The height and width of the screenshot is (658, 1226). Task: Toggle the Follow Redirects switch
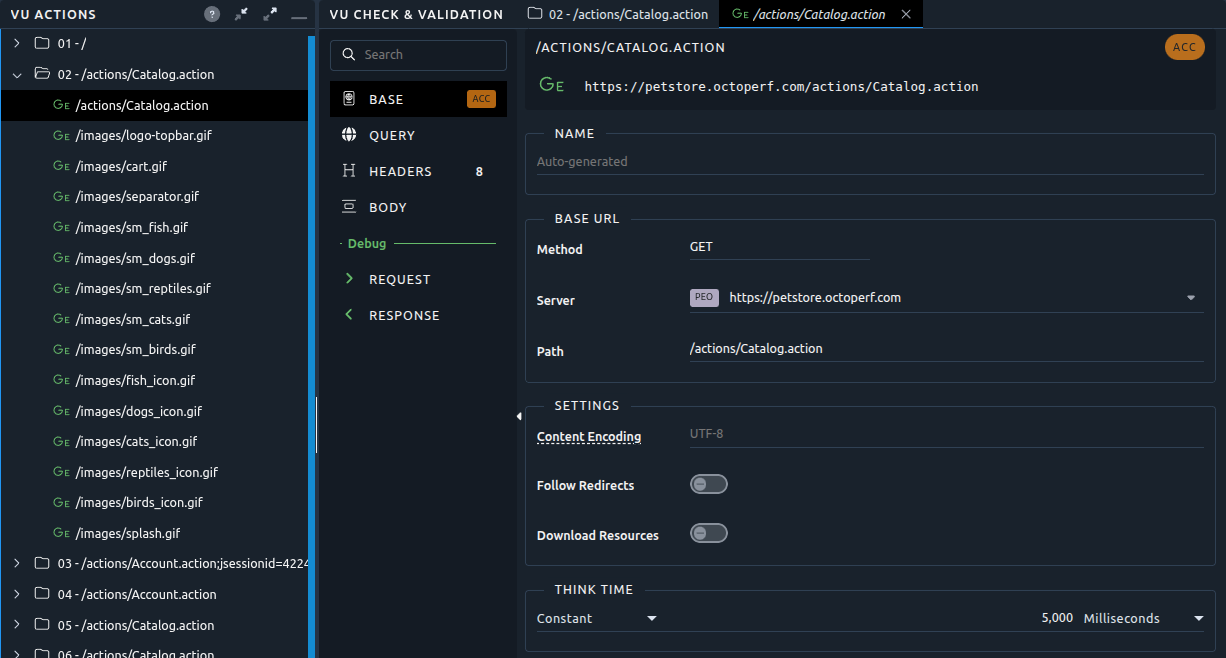click(x=709, y=484)
